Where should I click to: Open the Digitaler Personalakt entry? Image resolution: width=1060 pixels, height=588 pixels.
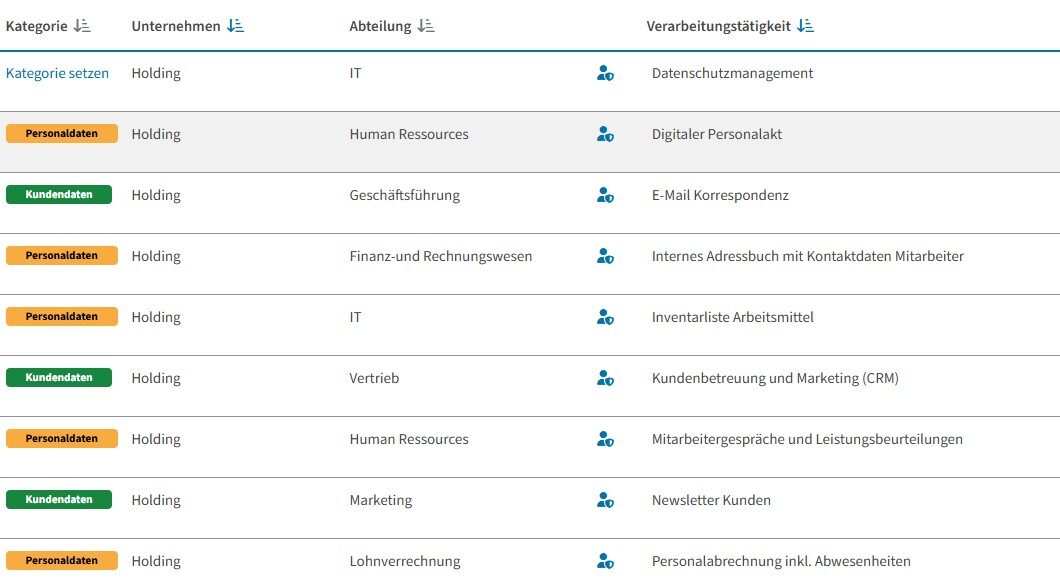717,134
